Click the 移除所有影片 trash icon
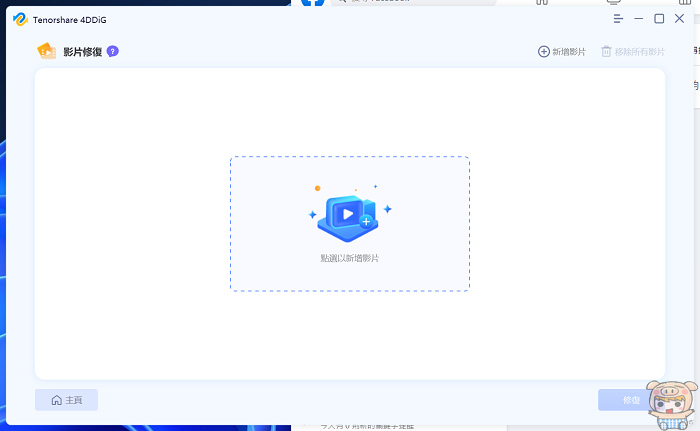The height and width of the screenshot is (431, 700). [x=606, y=51]
